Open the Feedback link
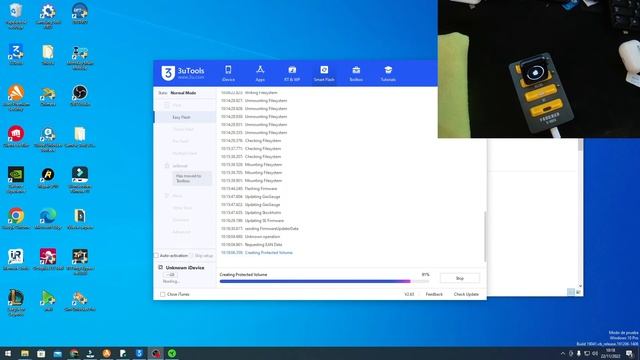Screen dimensions: 640x360 click(x=434, y=294)
